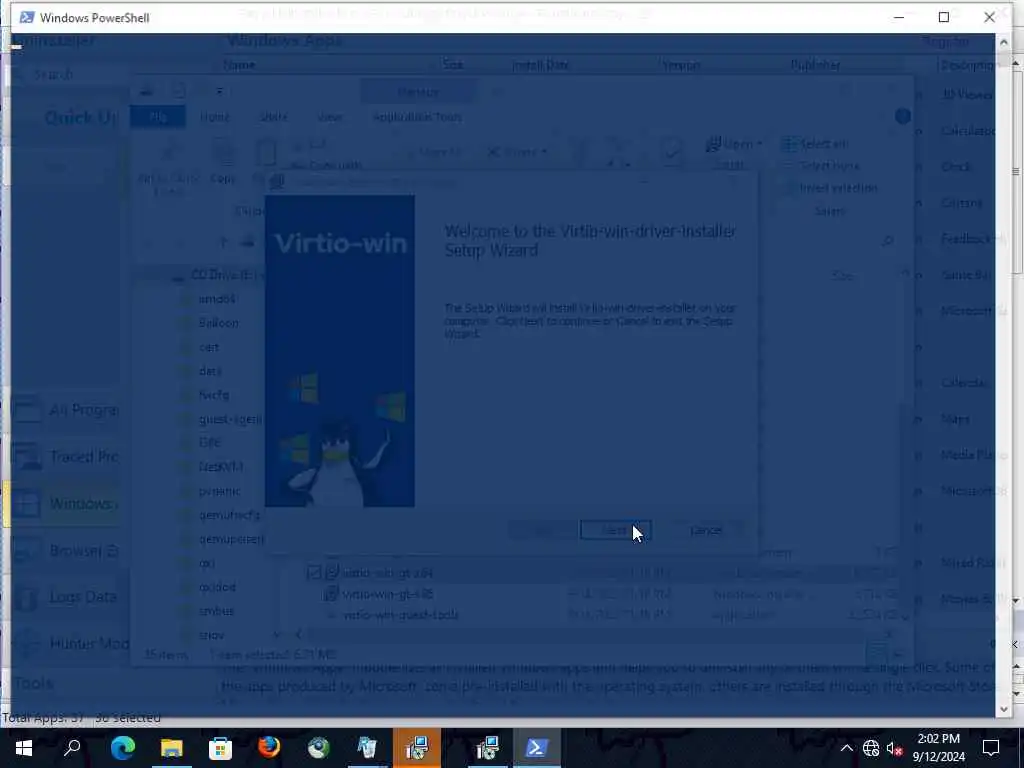This screenshot has height=768, width=1024.
Task: Open the Open dropdown in Explorer ribbon
Action: [x=735, y=144]
